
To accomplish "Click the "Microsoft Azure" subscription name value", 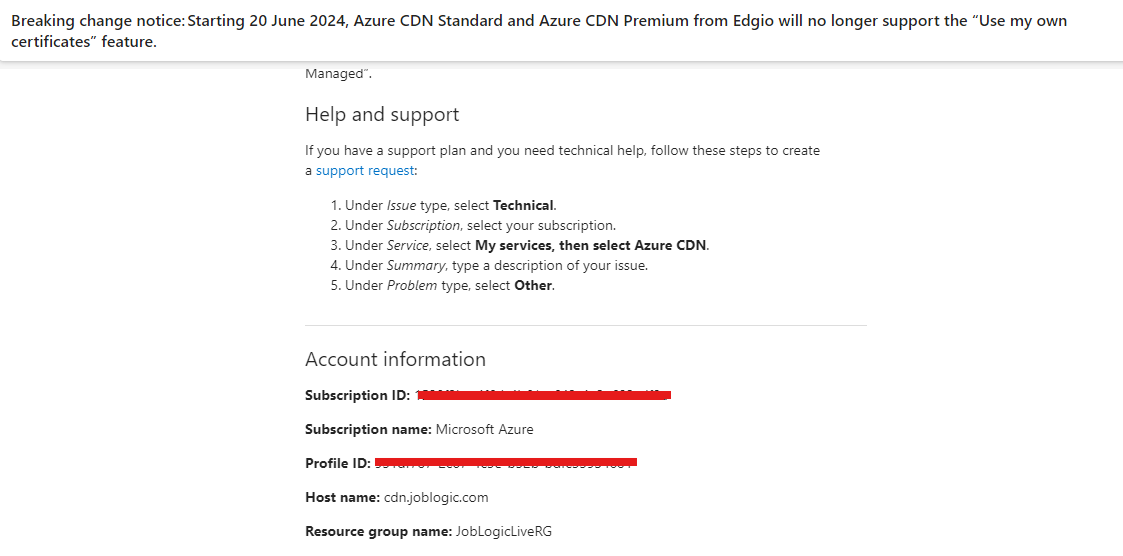I will coord(484,430).
